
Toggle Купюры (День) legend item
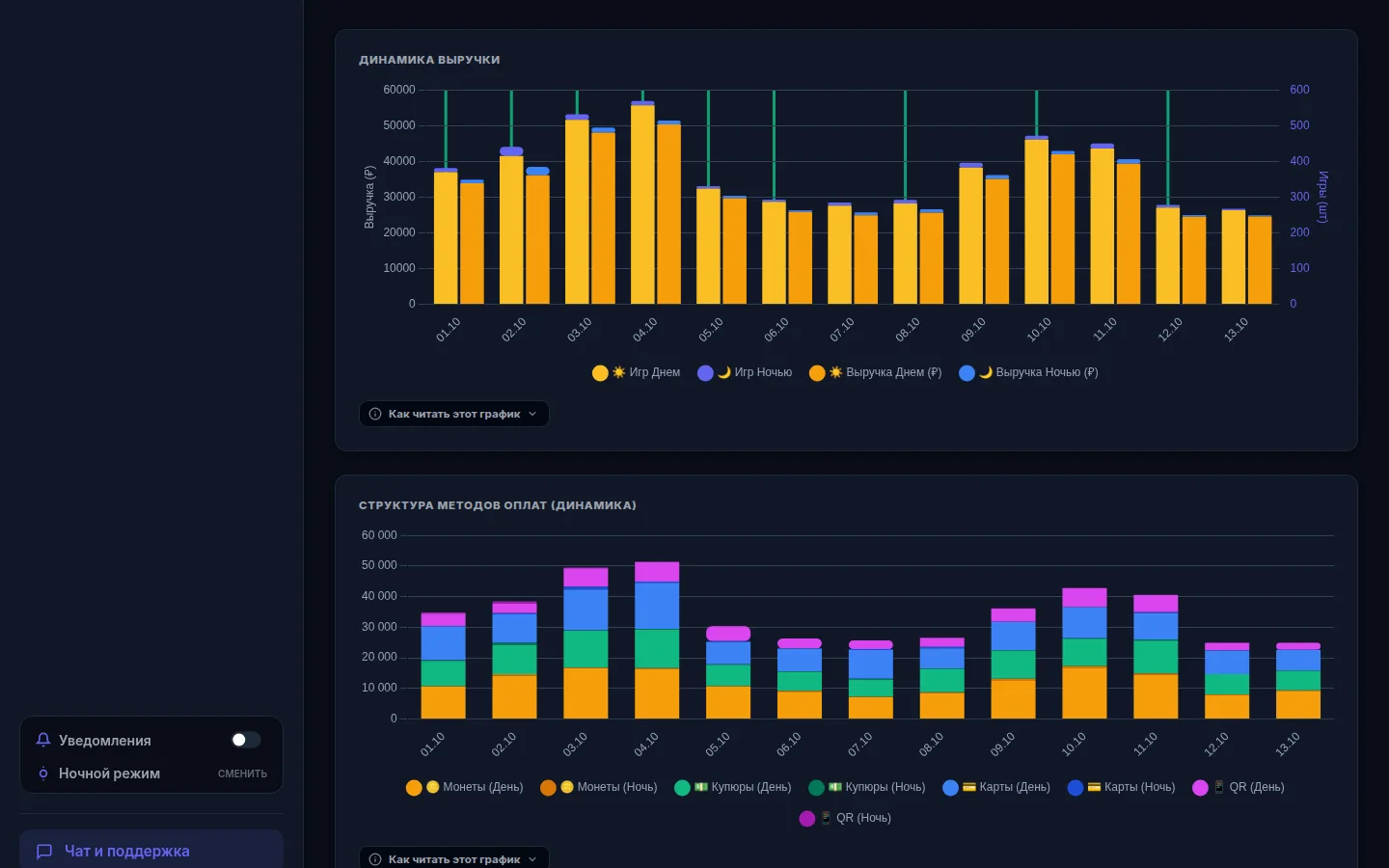[733, 787]
